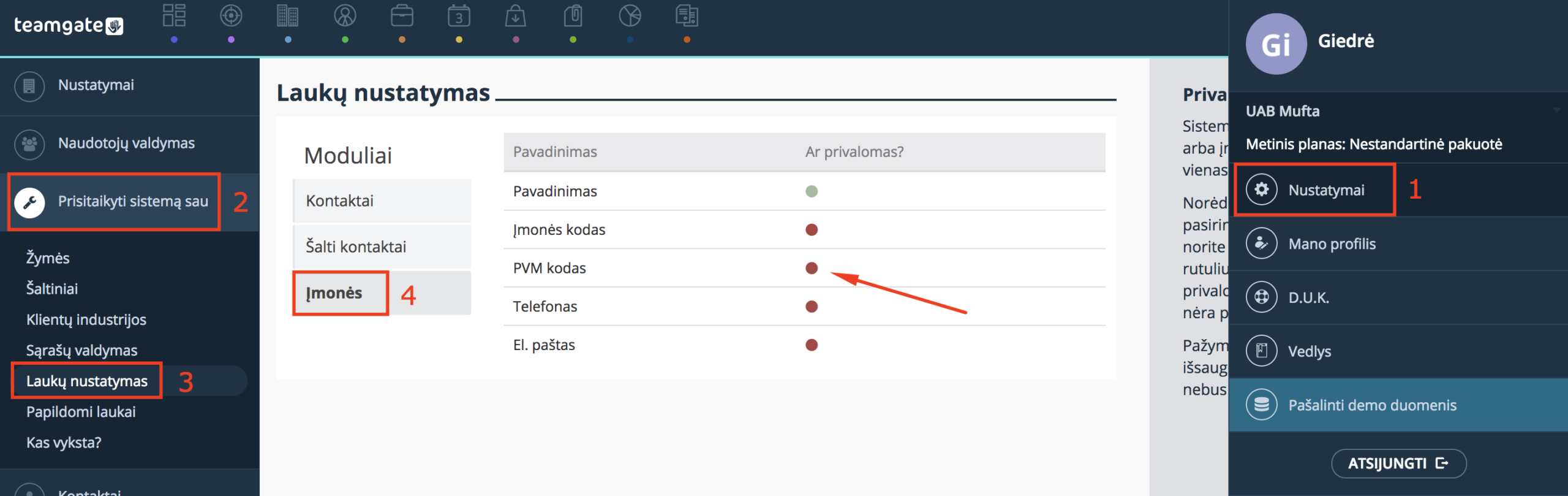Open D.U.K. from user menu
The width and height of the screenshot is (1568, 496).
pyautogui.click(x=1398, y=297)
